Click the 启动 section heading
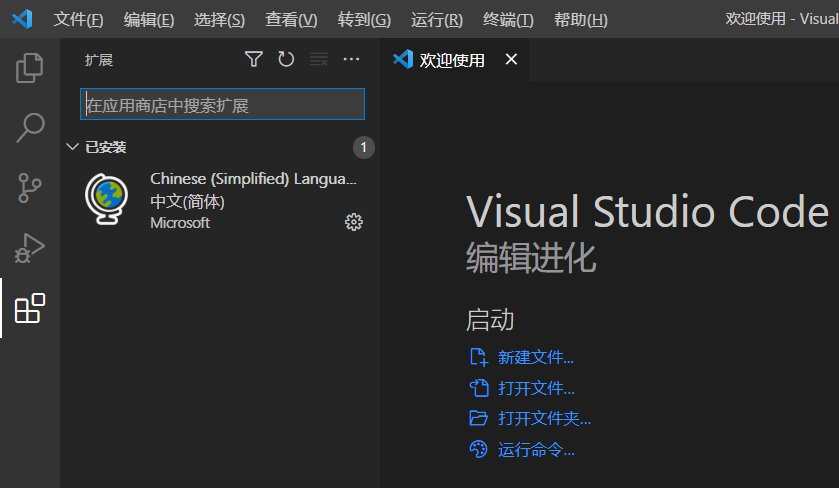This screenshot has width=839, height=488. coord(490,319)
